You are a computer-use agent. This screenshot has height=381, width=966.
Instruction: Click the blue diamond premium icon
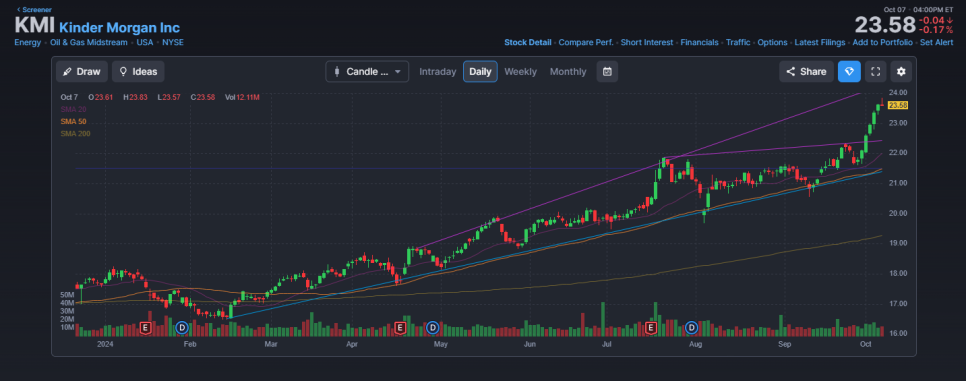pyautogui.click(x=849, y=72)
